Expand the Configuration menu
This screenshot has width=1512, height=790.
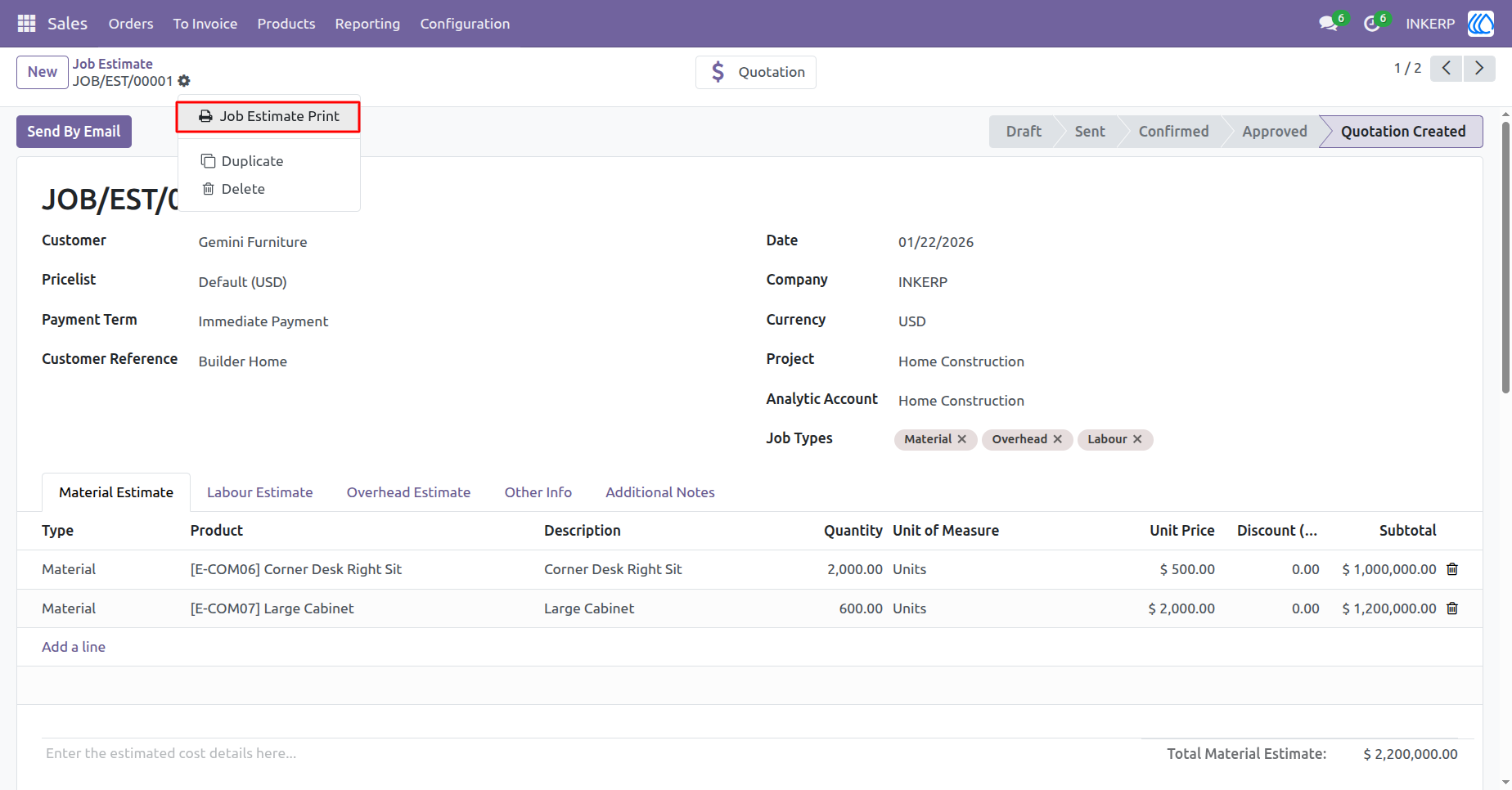pos(465,24)
